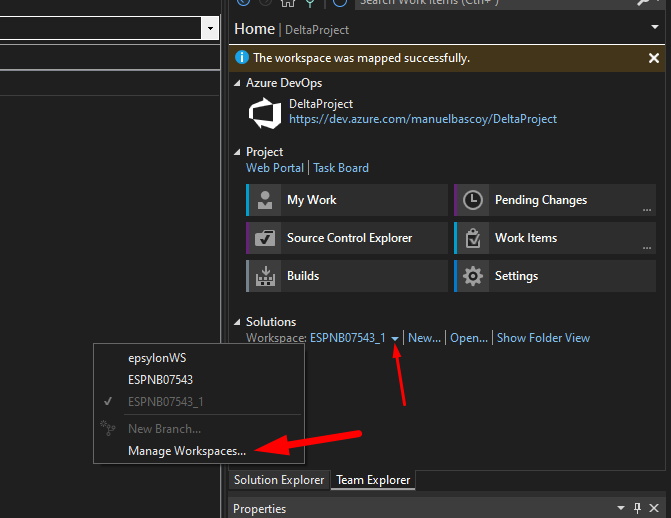Screen dimensions: 671x518
Task: Collapse the Solutions section
Action: click(238, 322)
